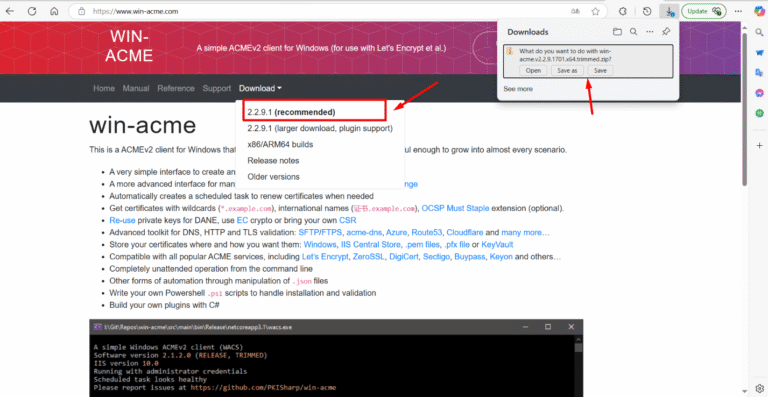The width and height of the screenshot is (768, 397).
Task: Open the Buypass link
Action: 470,257
